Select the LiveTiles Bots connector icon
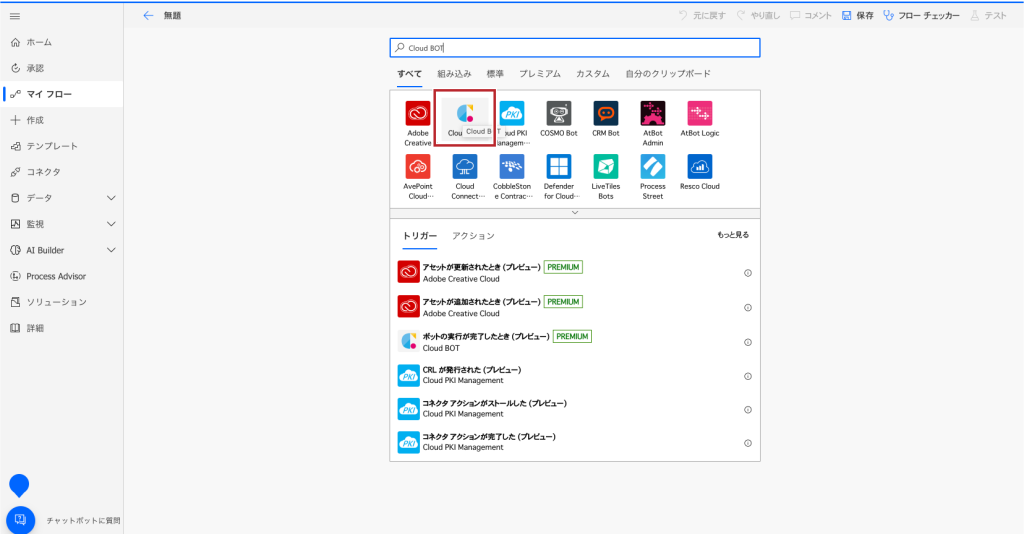1024x534 pixels. 606,167
